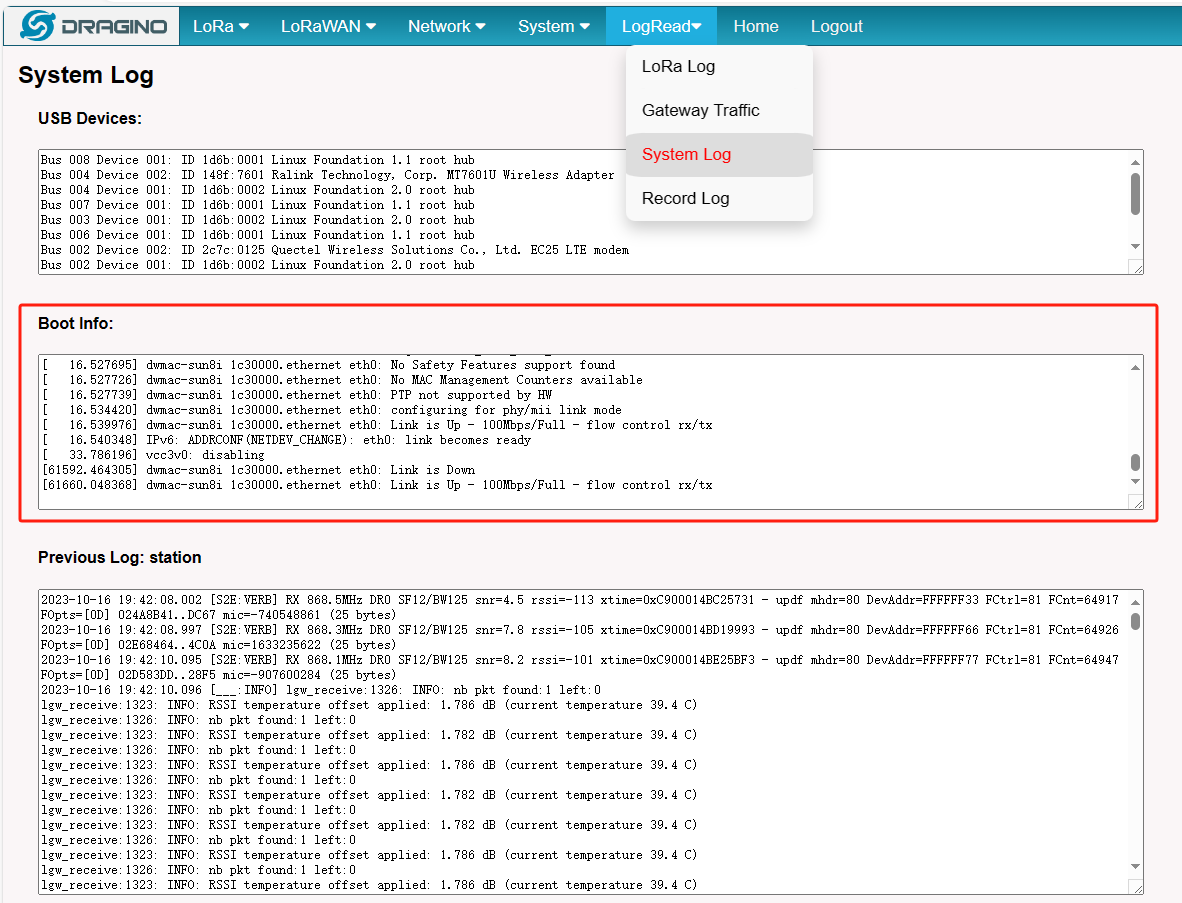Click the log line with DevAddr=FFFFFF66

pos(580,630)
